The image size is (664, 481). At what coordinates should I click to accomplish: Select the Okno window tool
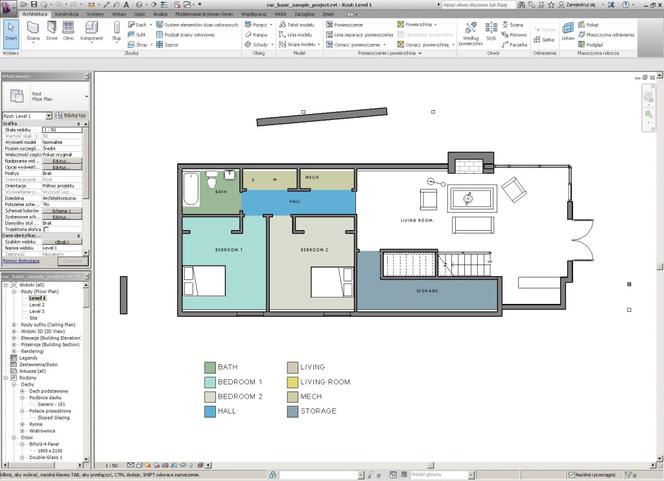click(68, 31)
